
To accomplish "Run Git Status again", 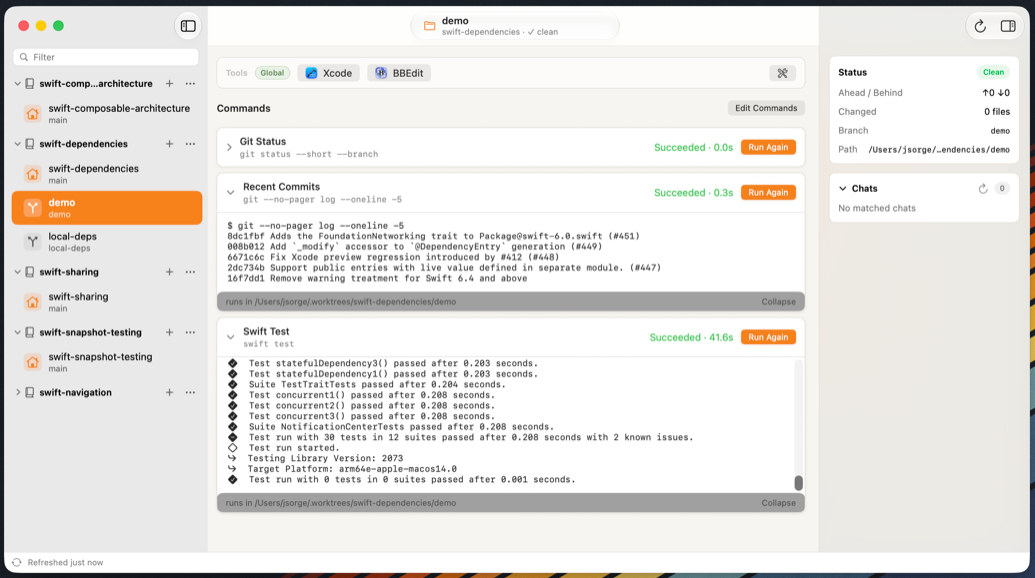I will point(768,147).
